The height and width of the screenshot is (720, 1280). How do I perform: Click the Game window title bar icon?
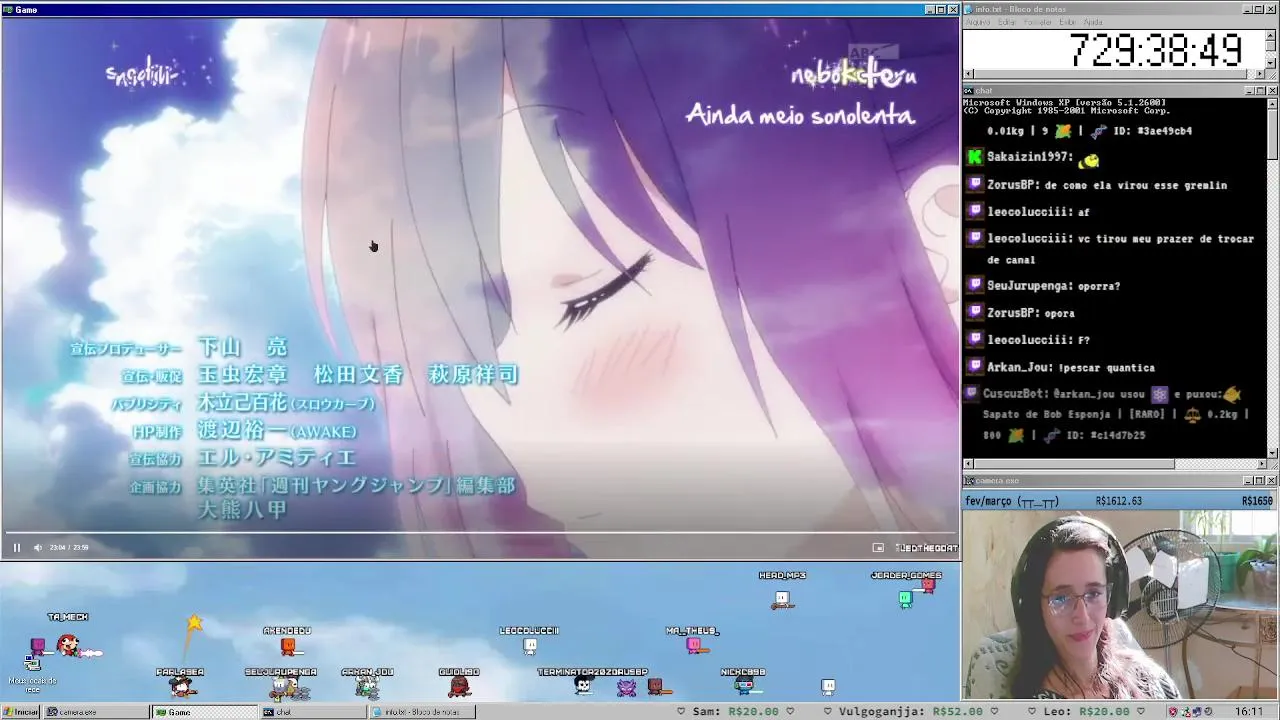[x=8, y=9]
